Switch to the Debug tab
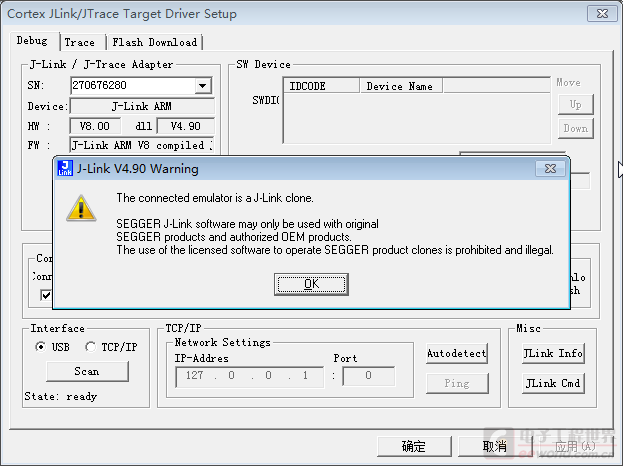Image resolution: width=623 pixels, height=466 pixels. 32,41
